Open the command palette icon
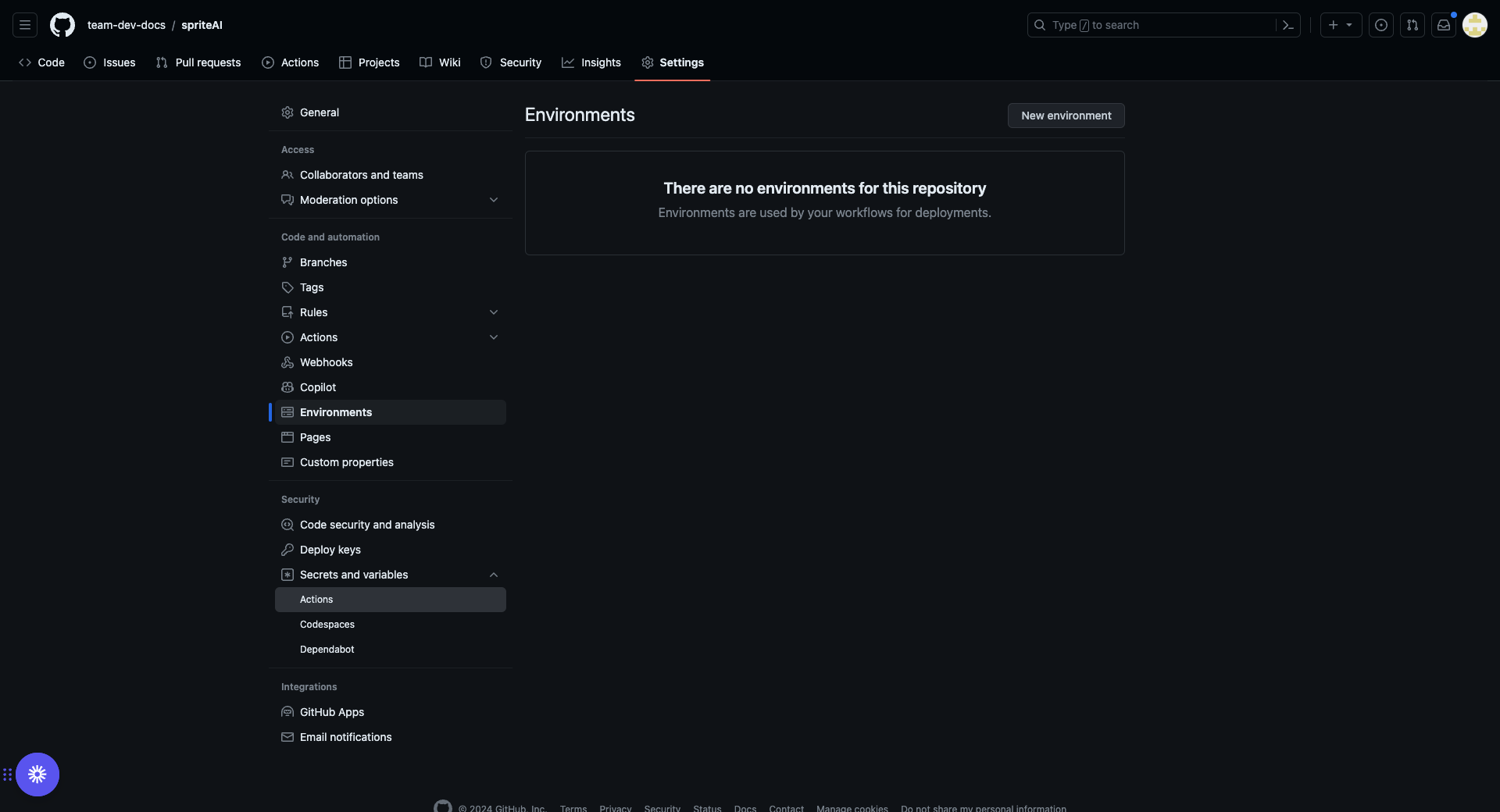 click(1287, 25)
